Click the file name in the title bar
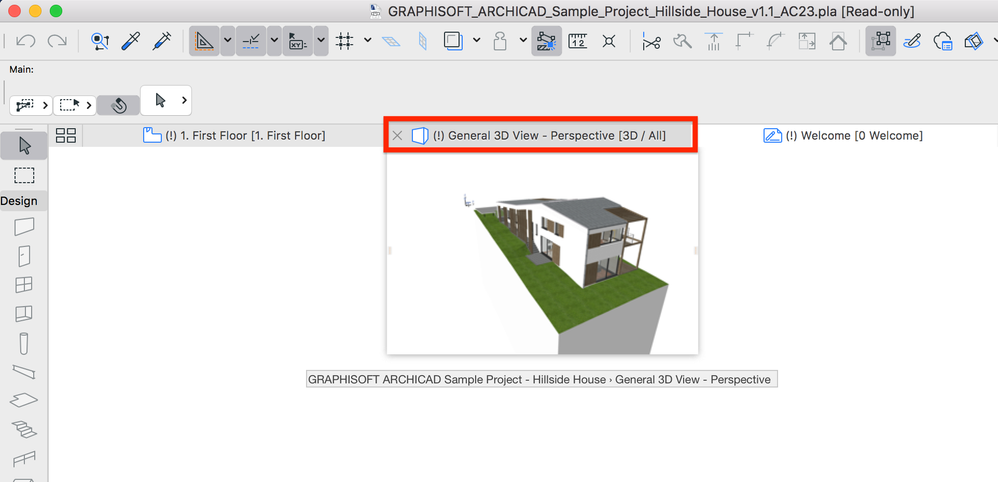The width and height of the screenshot is (998, 482). click(651, 11)
